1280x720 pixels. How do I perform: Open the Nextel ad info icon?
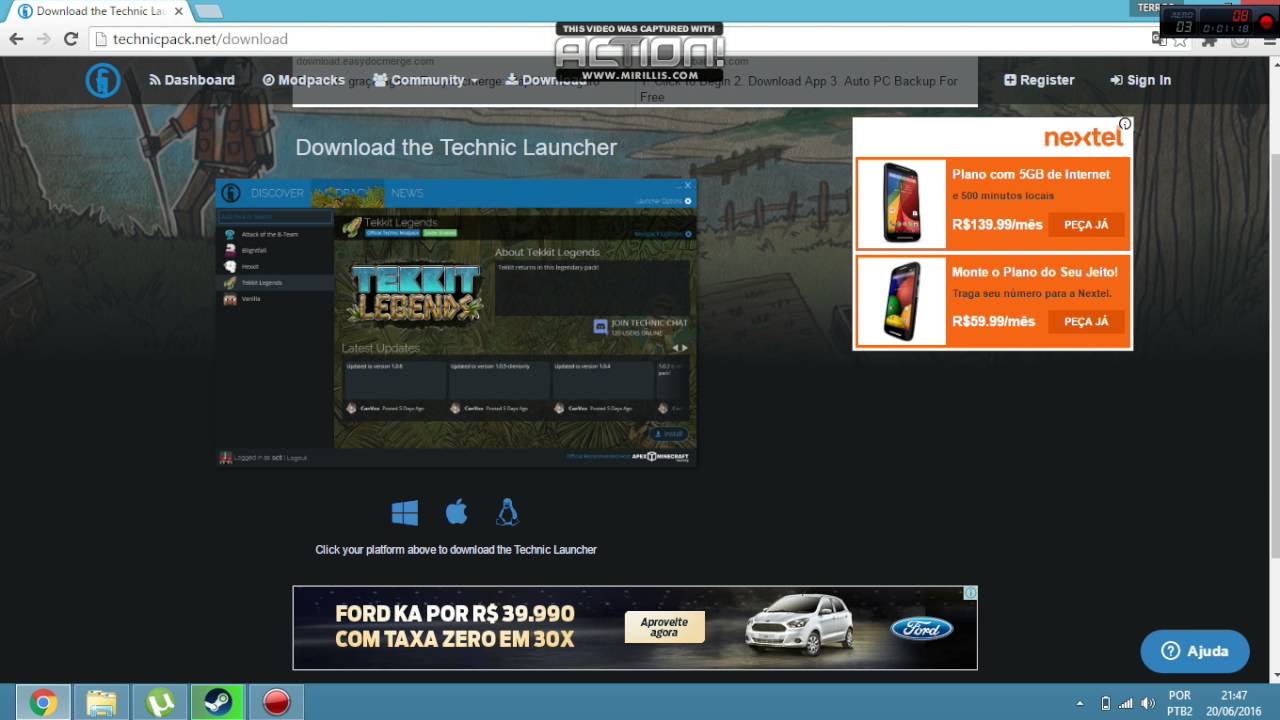pos(1125,124)
